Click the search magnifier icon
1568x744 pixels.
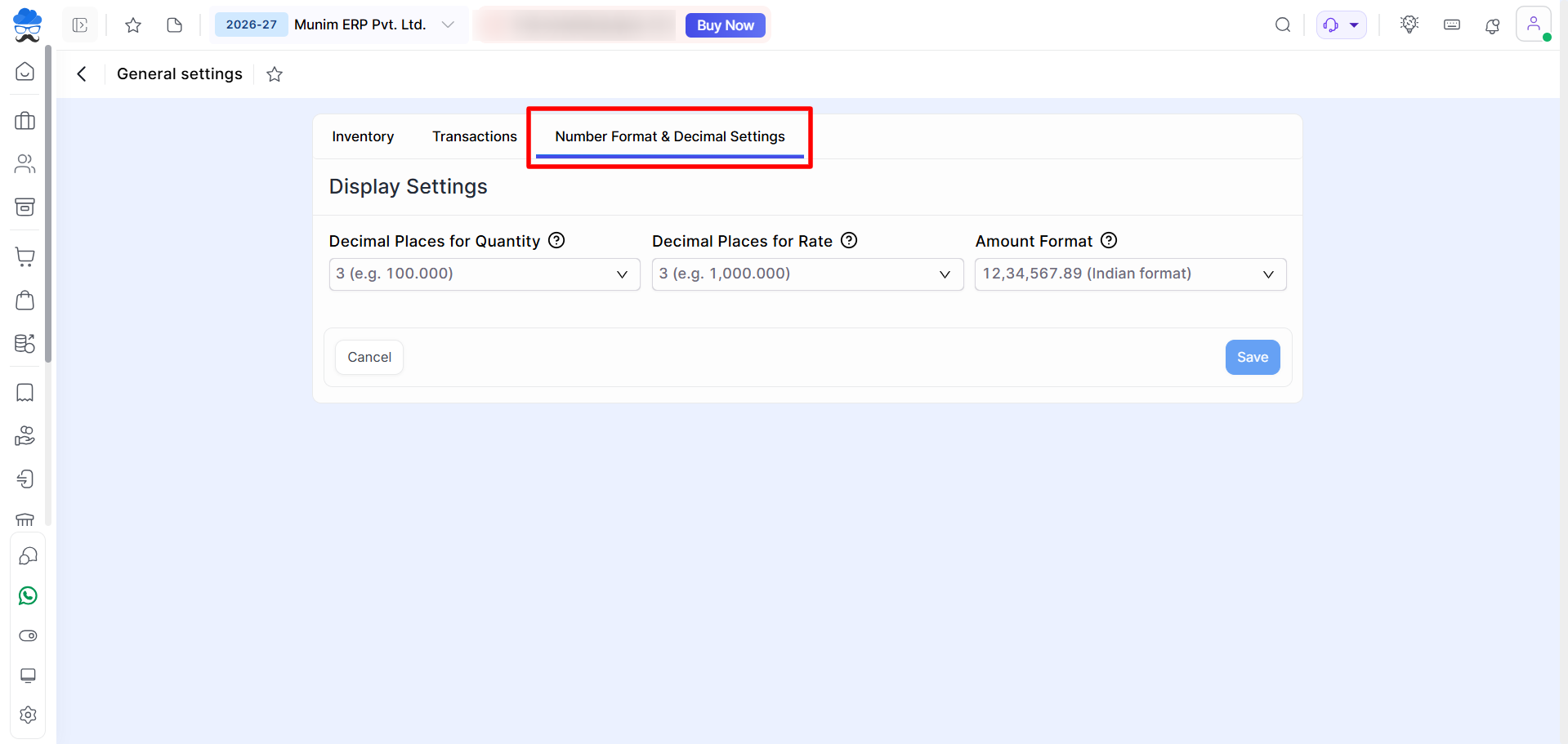tap(1283, 25)
